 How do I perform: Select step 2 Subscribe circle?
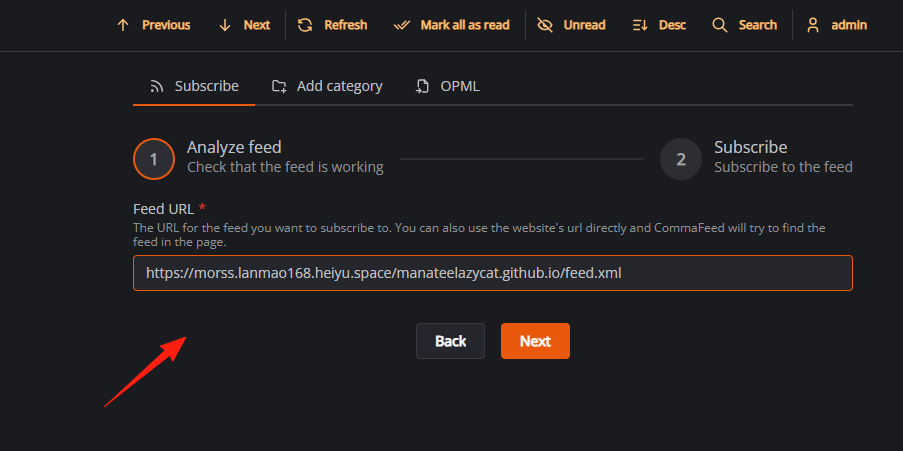tap(681, 159)
